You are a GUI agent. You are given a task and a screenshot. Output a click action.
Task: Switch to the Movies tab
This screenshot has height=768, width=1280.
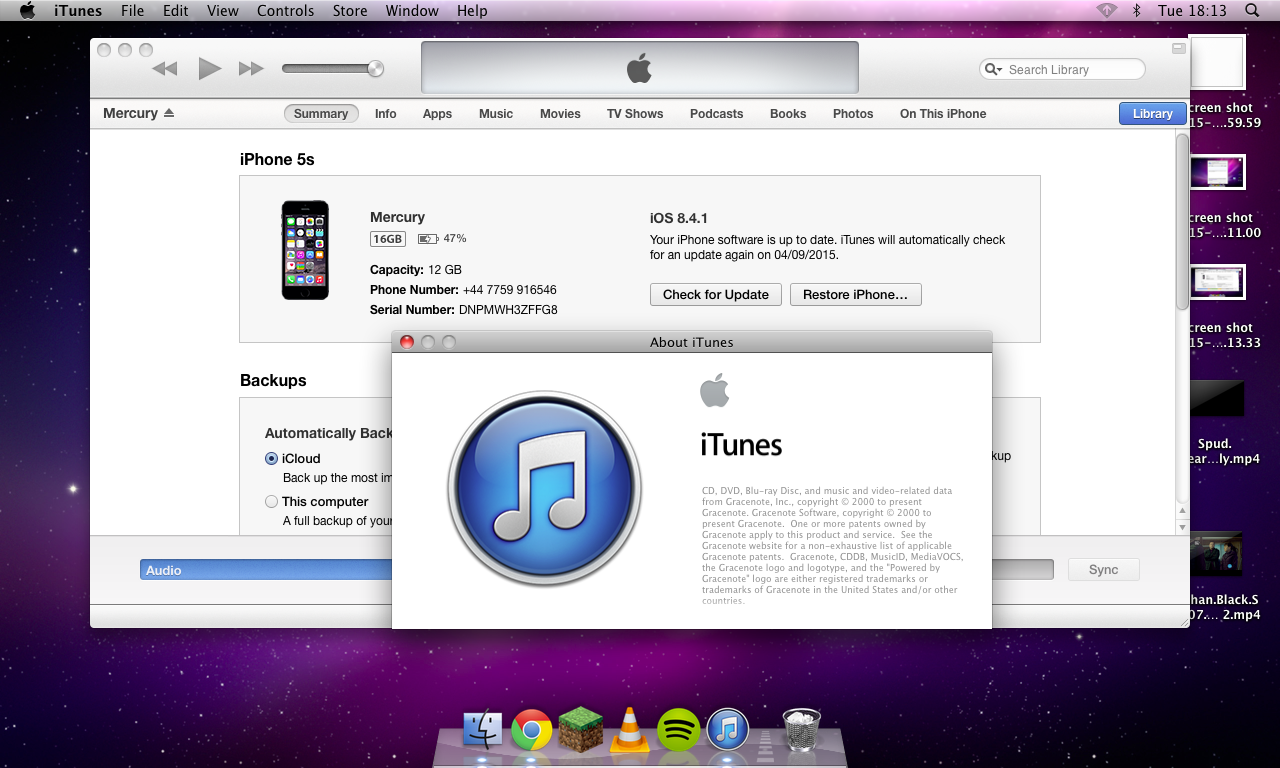pos(560,114)
